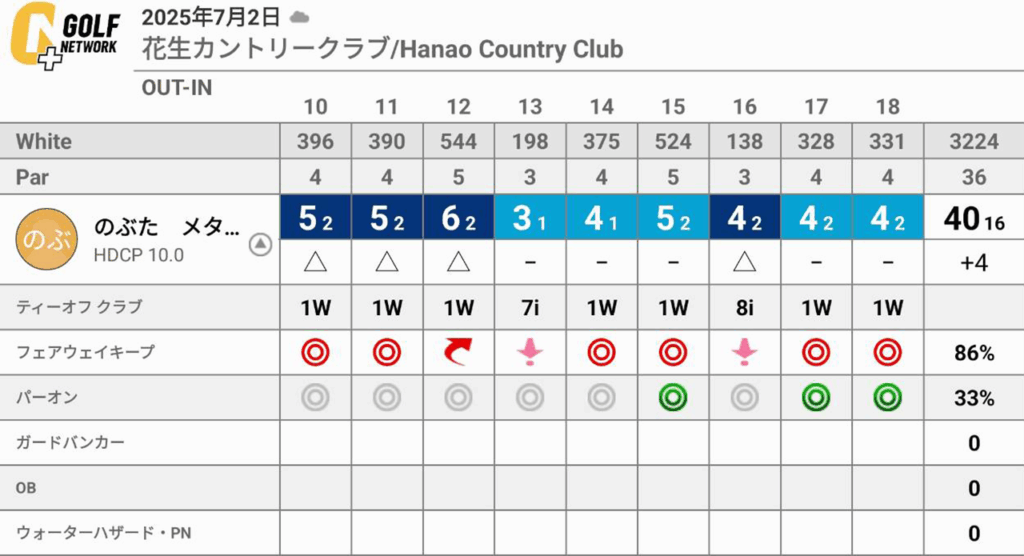1024x556 pixels.
Task: Click the total score 40 cell
Action: pyautogui.click(x=974, y=218)
